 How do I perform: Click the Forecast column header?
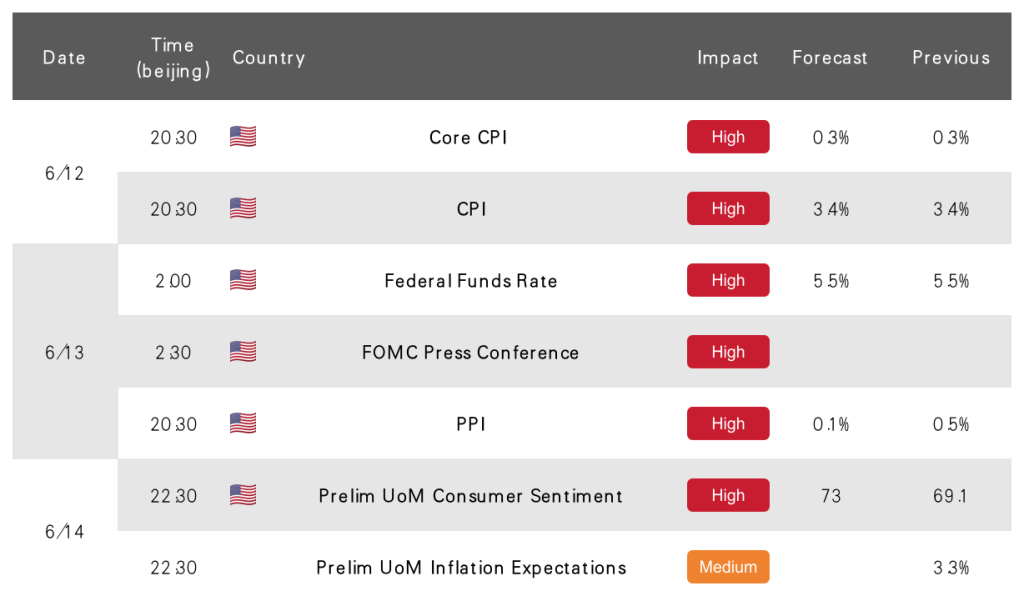(829, 57)
